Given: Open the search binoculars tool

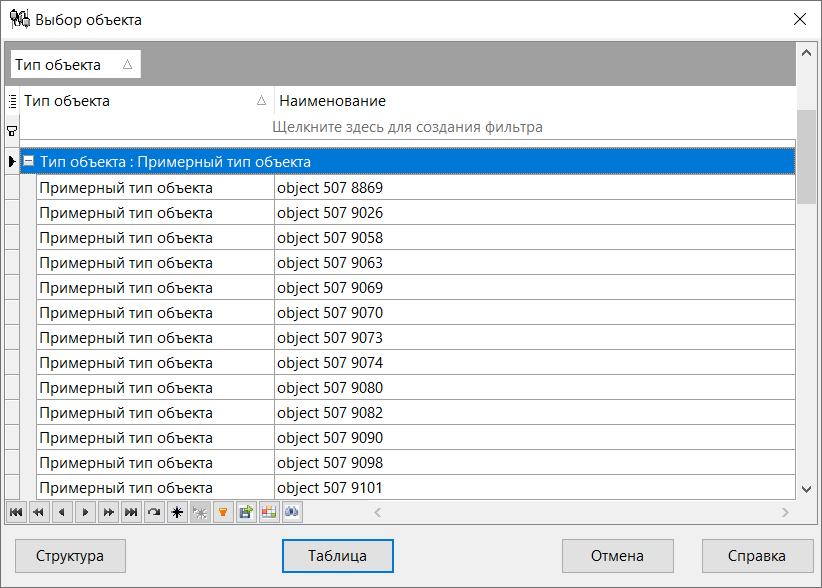Looking at the screenshot, I should pos(292,512).
